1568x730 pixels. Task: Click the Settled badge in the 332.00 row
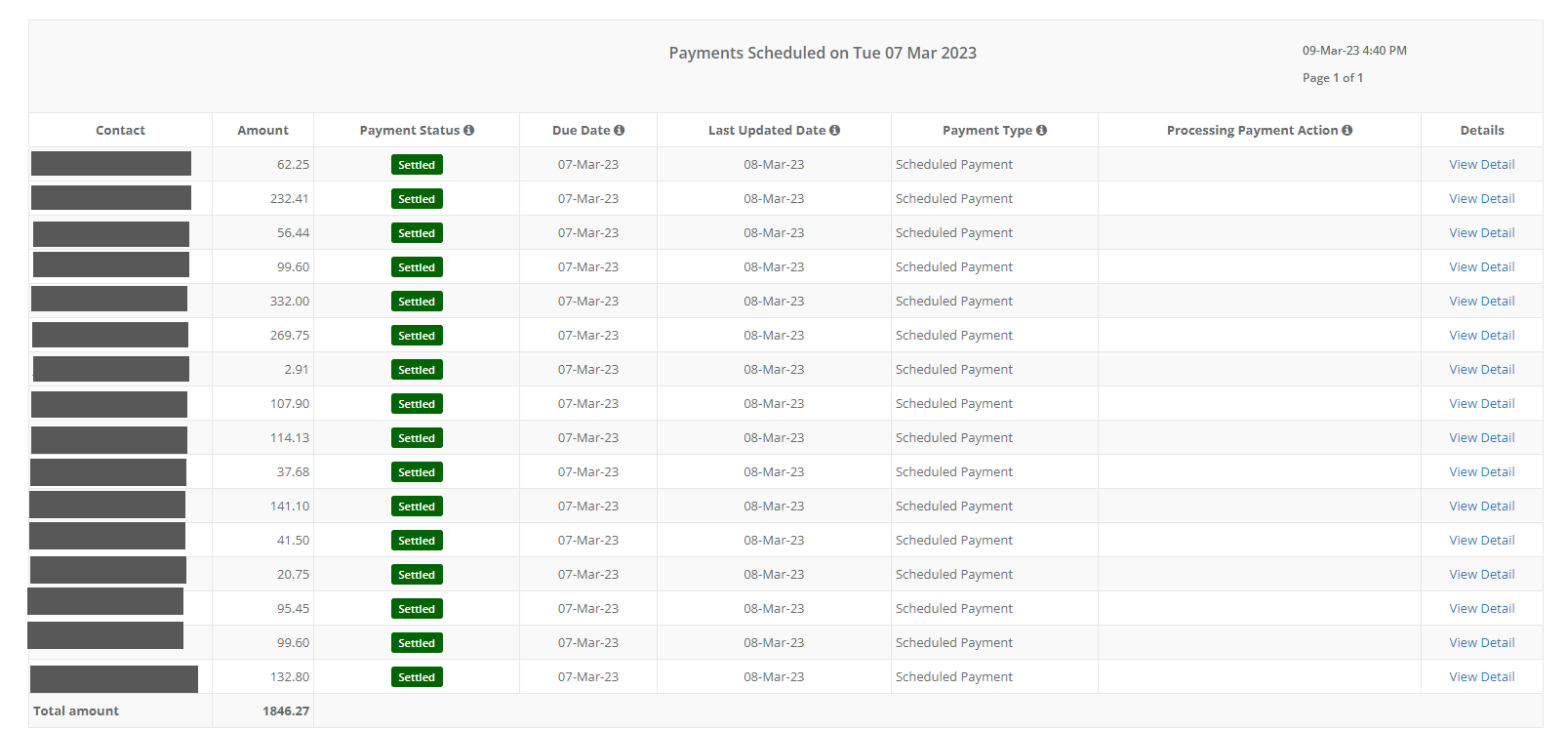pyautogui.click(x=417, y=302)
